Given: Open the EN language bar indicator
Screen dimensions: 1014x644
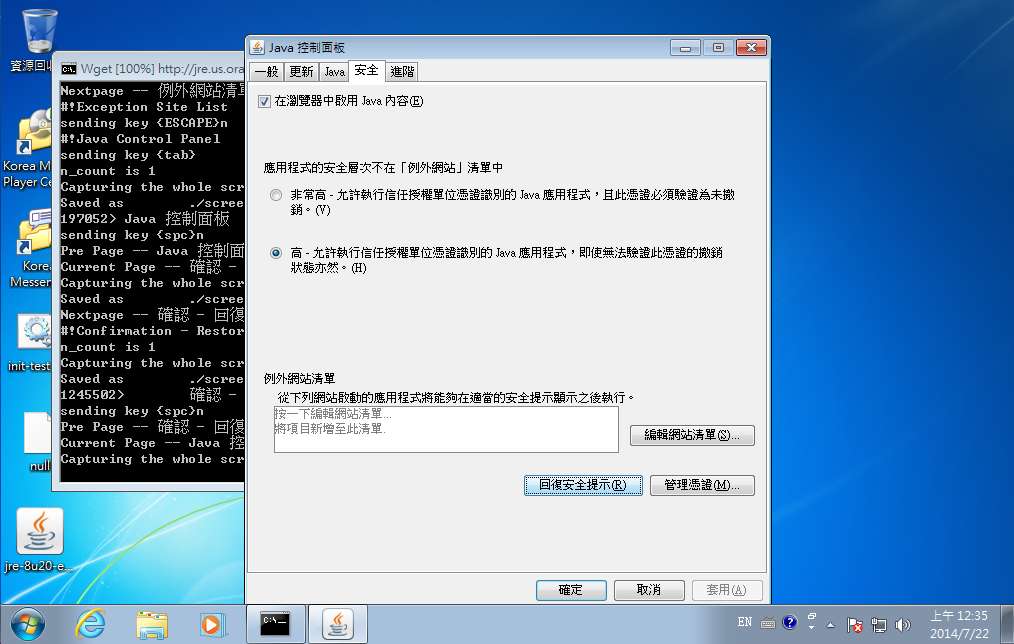Looking at the screenshot, I should pyautogui.click(x=744, y=622).
